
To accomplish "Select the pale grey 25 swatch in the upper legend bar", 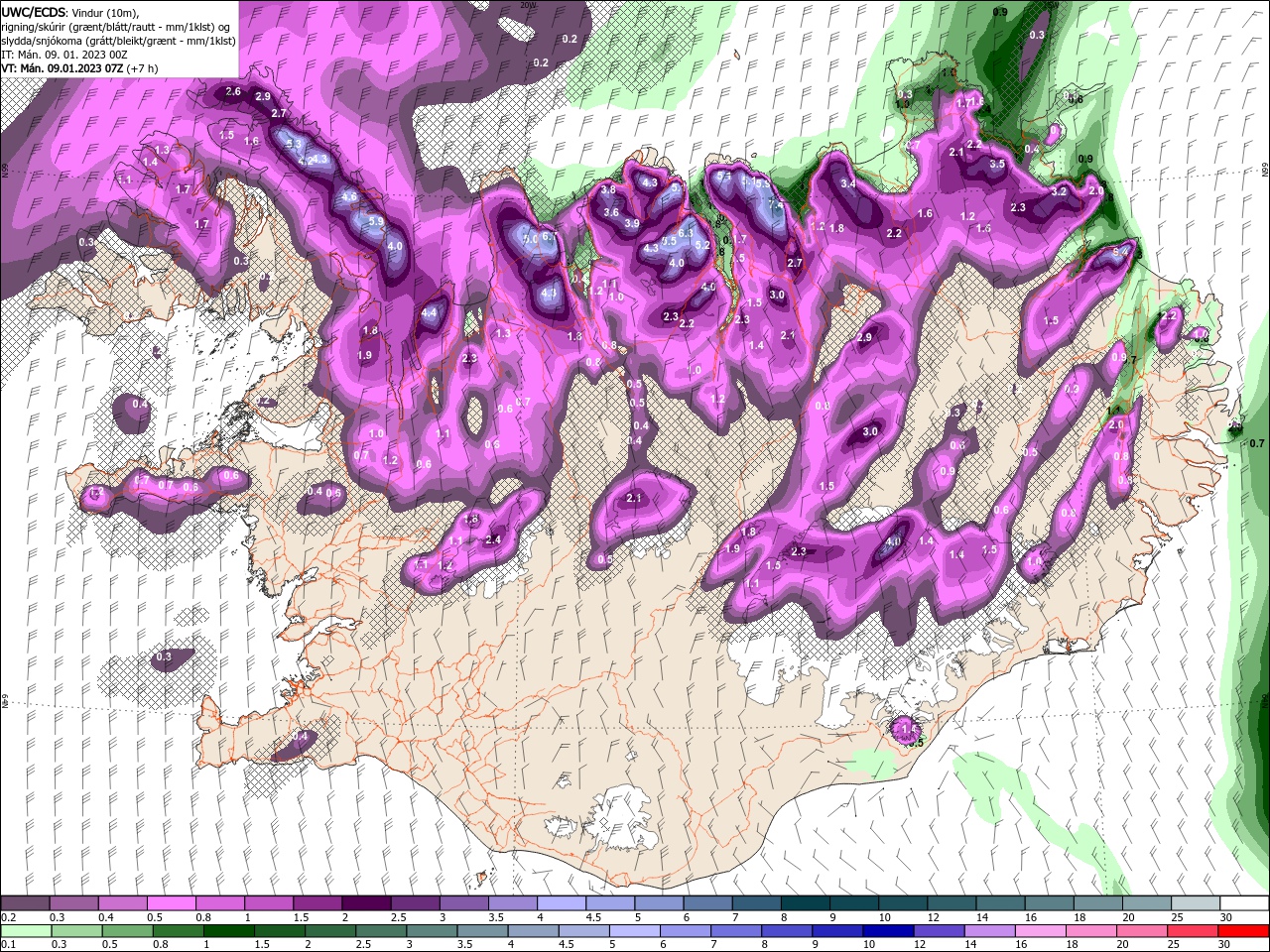I will (1196, 903).
